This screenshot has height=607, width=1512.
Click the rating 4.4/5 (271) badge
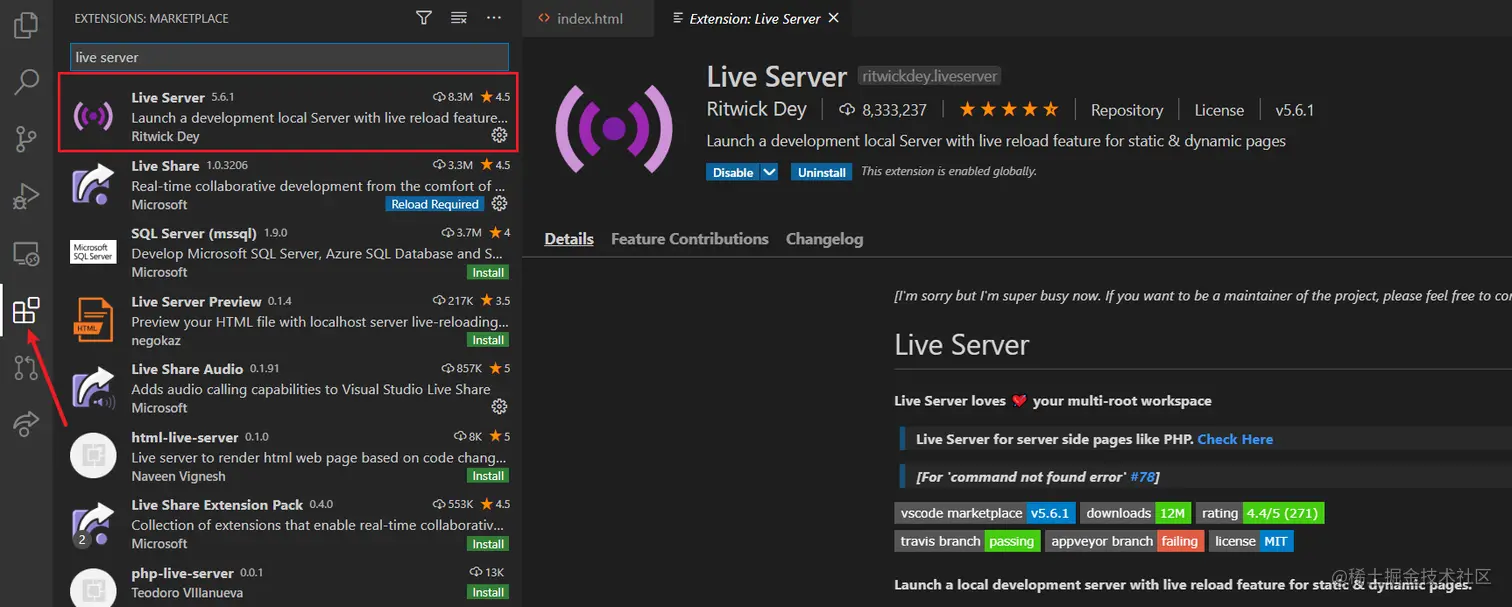point(1260,513)
